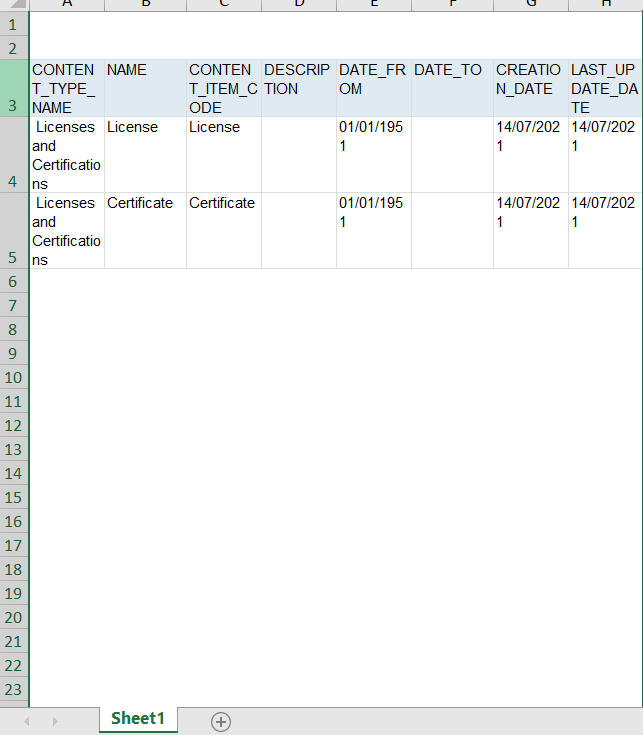
Task: Click the DATE_TO header cell
Action: pos(452,88)
